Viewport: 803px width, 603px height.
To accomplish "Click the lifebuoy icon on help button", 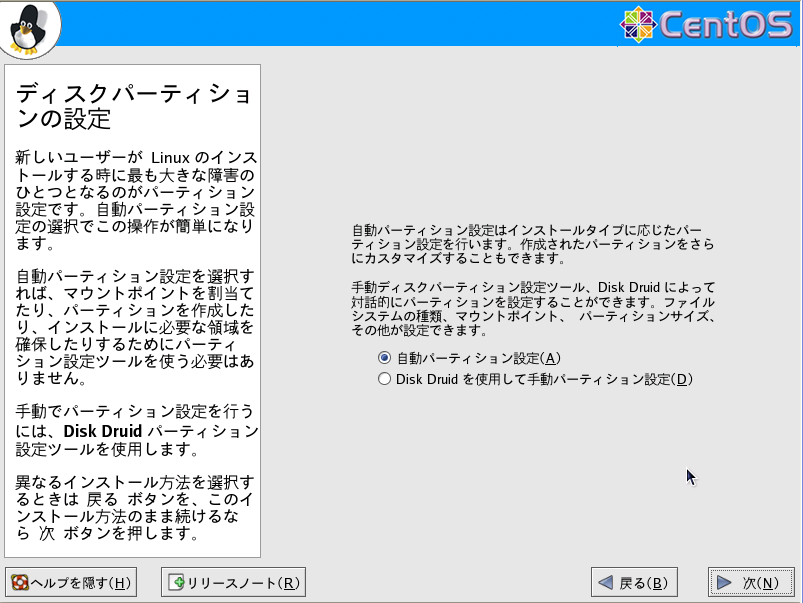I will tap(20, 583).
